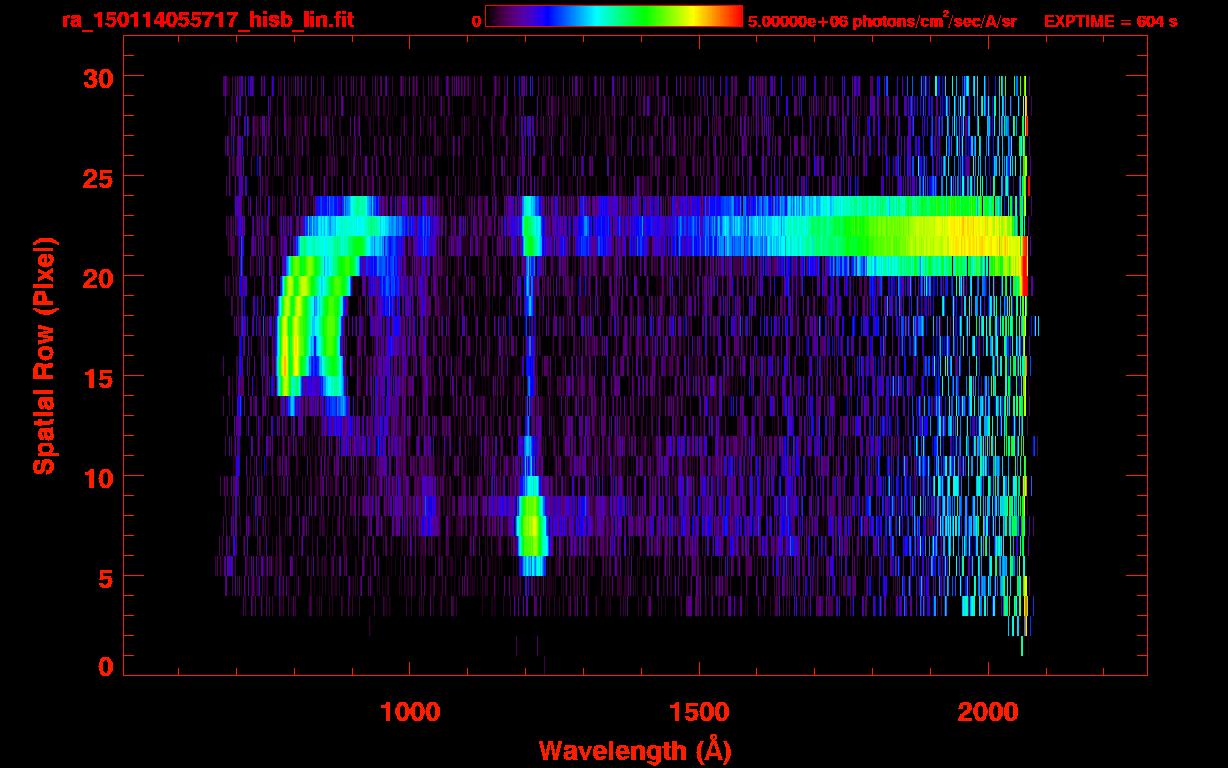Click the 1000 wavelength tick label
This screenshot has width=1228, height=768.
409,711
